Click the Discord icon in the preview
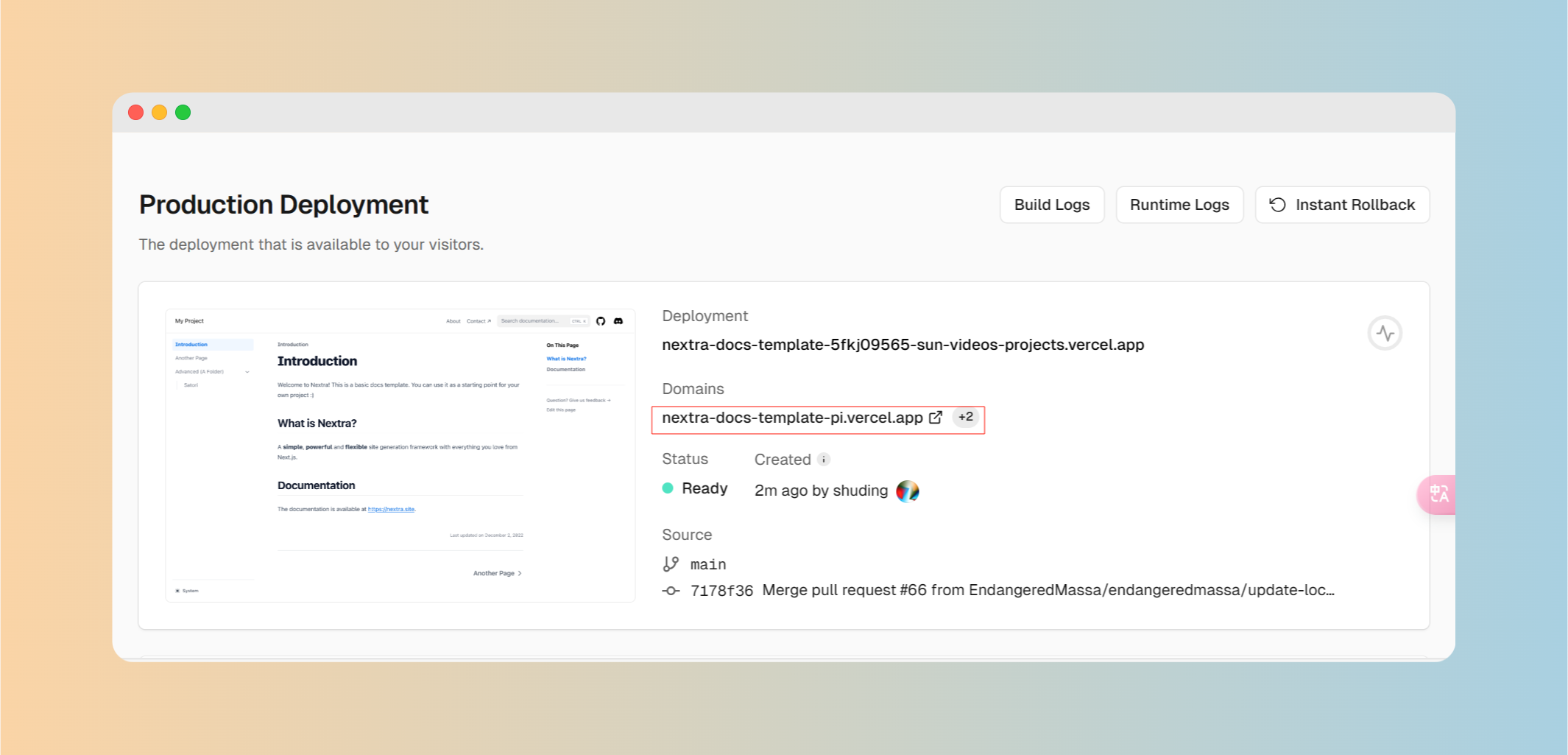The height and width of the screenshot is (755, 1568). point(618,321)
